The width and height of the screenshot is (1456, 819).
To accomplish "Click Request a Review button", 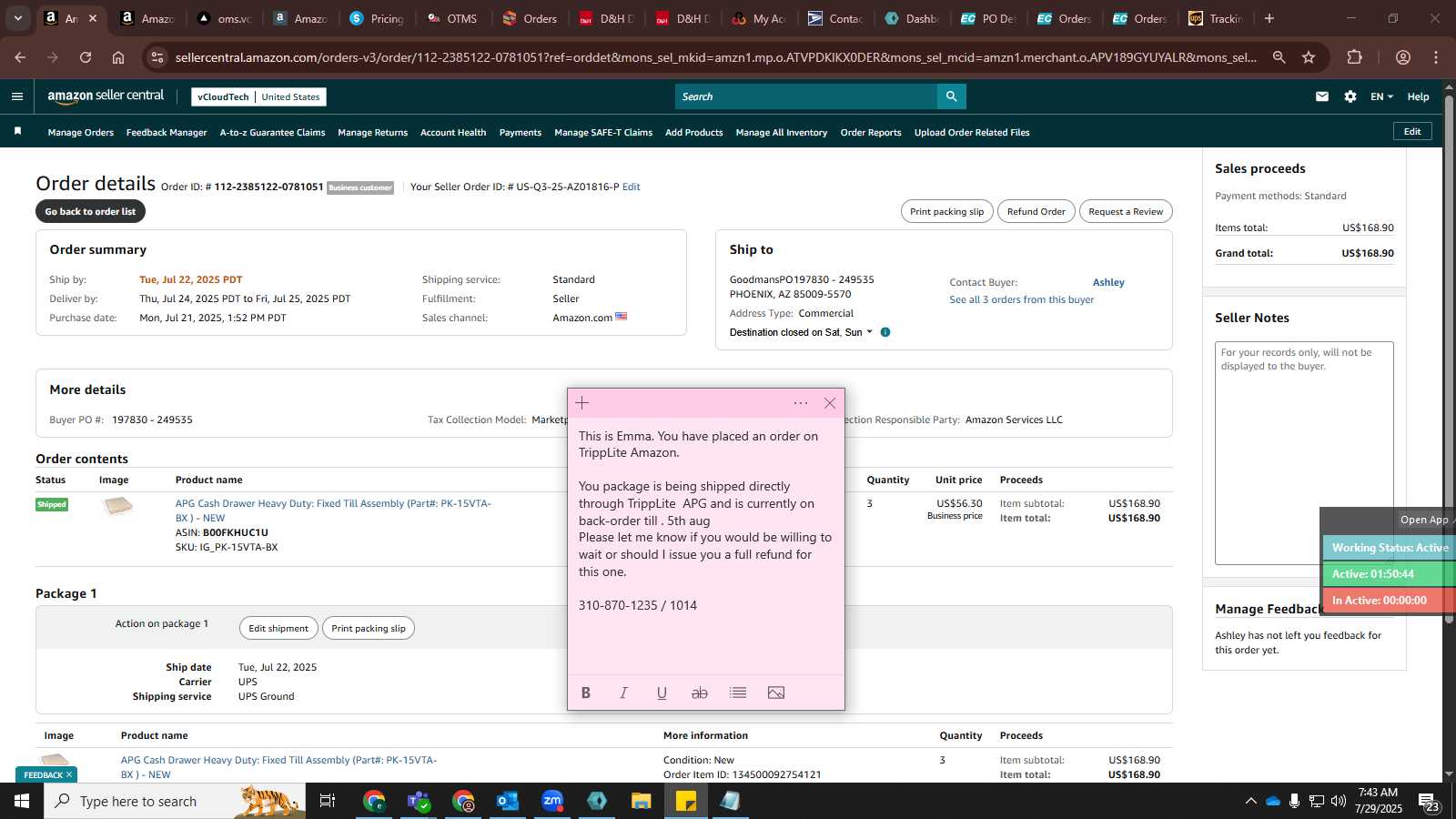I will click(1126, 211).
